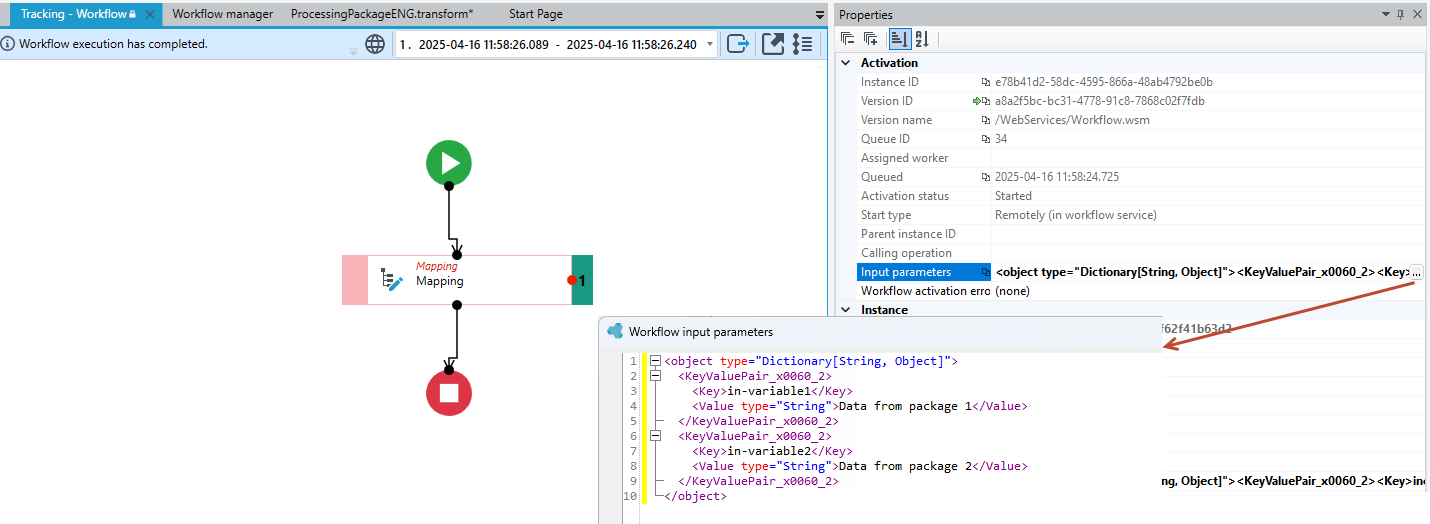The width and height of the screenshot is (1430, 524).
Task: Switch to Workflow manager tab
Action: (223, 14)
